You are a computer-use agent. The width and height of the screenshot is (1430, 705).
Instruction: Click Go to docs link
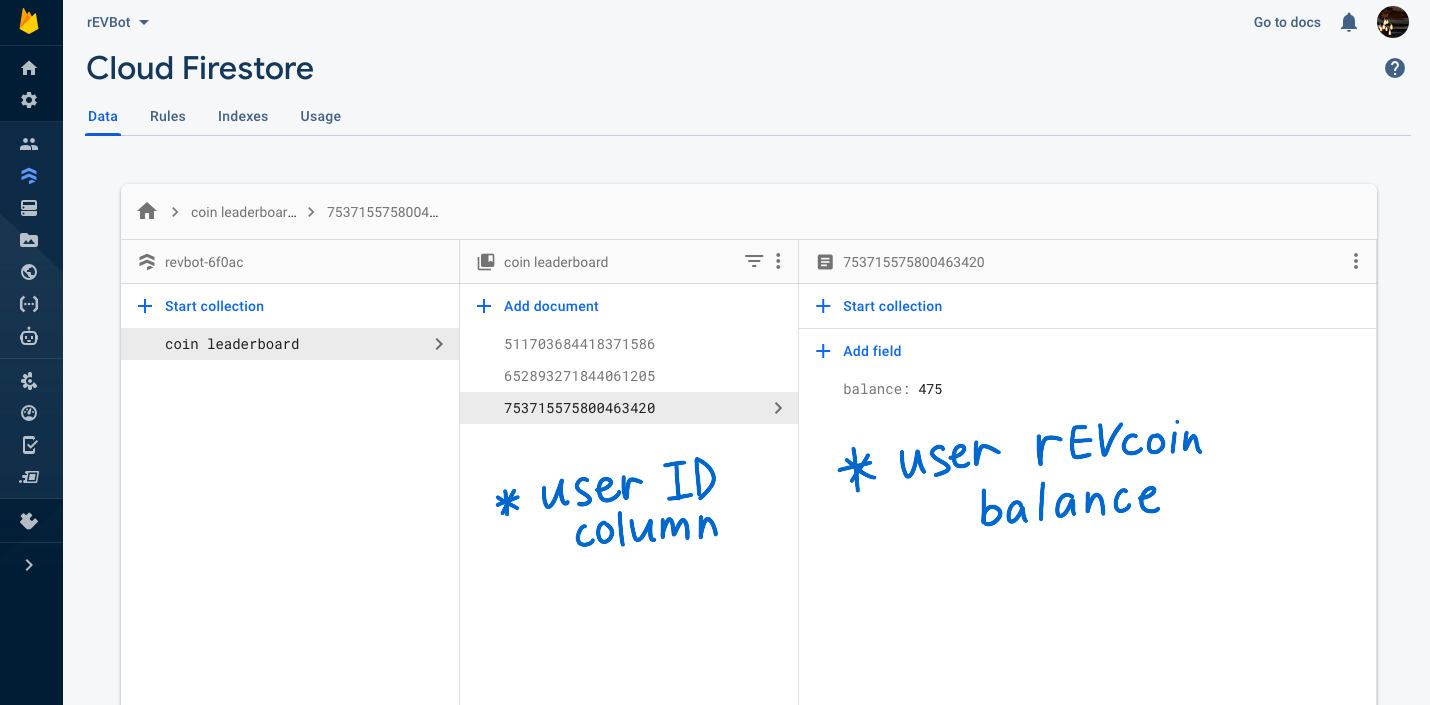[x=1287, y=22]
